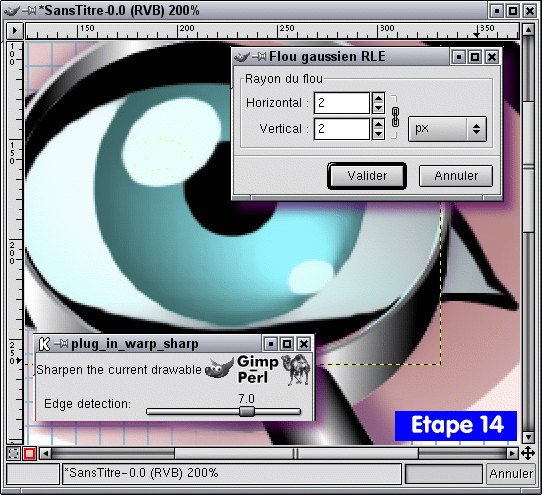This screenshot has height=495, width=542.
Task: Open the px unit dropdown
Action: tap(447, 129)
